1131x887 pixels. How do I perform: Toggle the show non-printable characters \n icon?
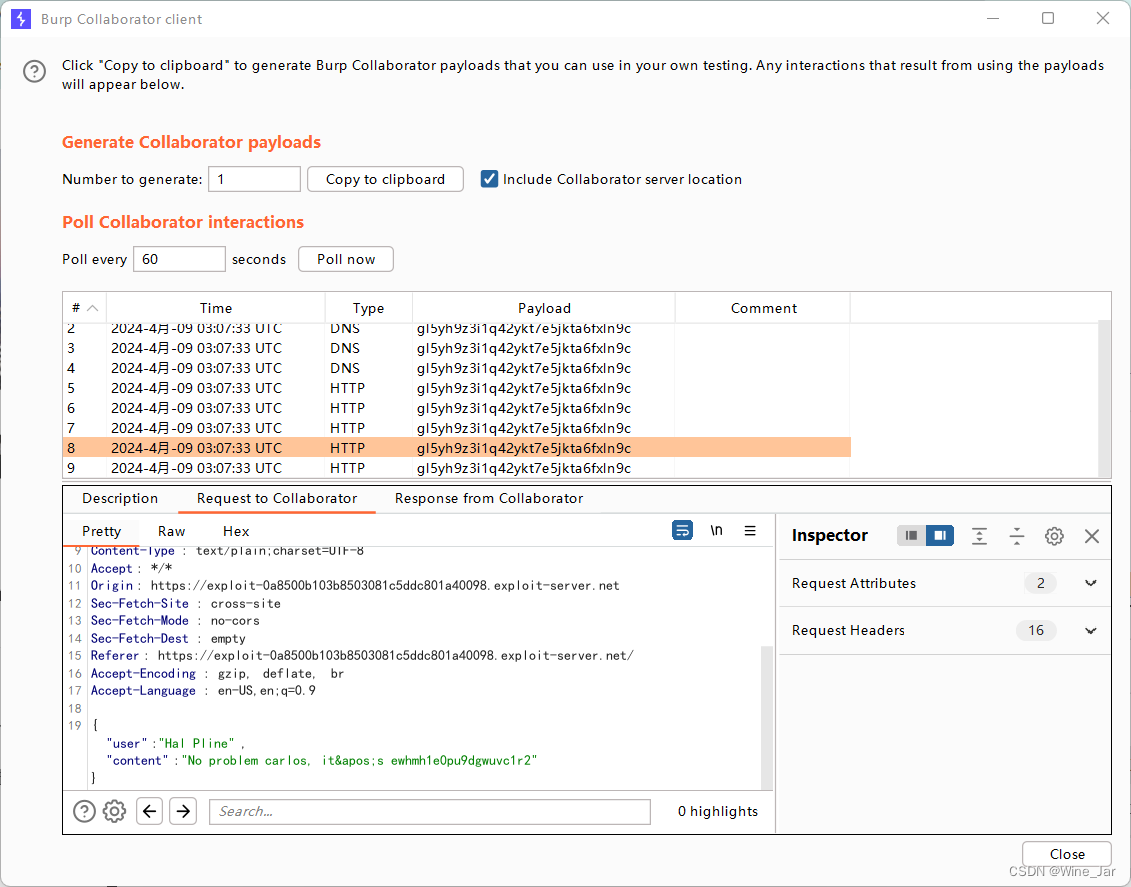tap(716, 531)
